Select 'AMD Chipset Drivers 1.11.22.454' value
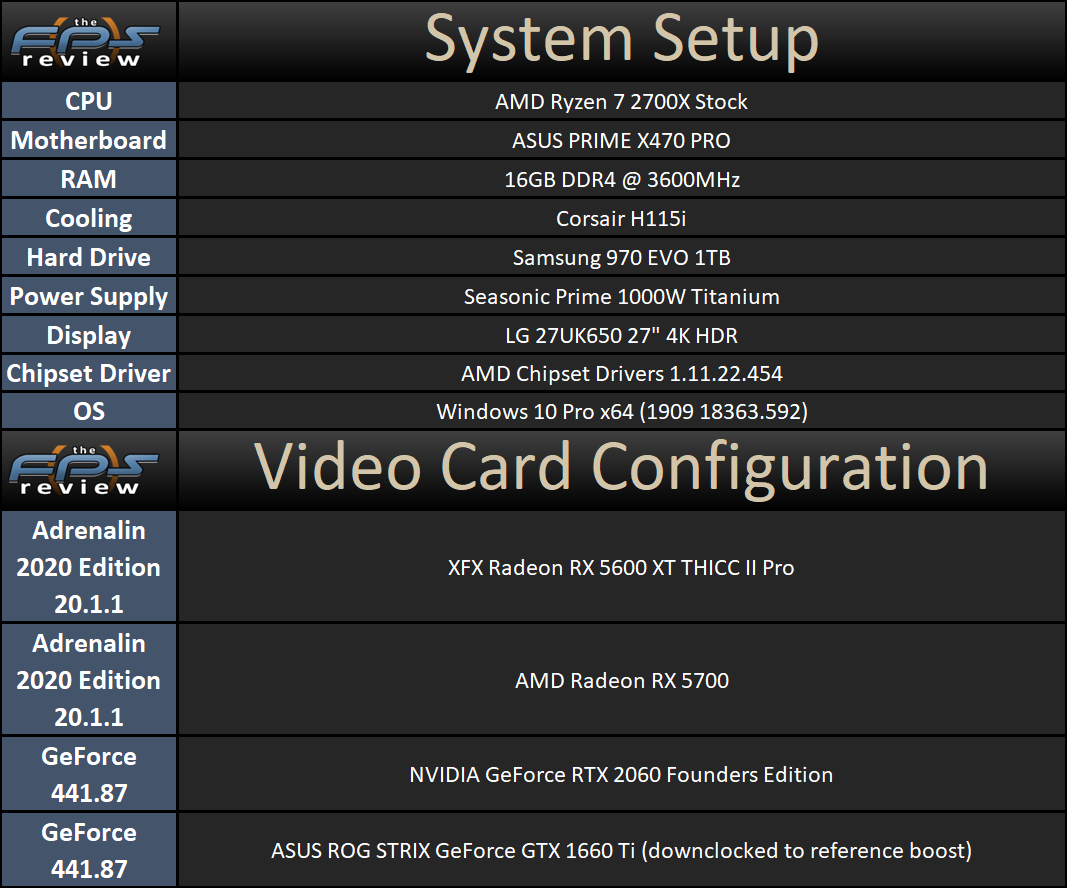The image size is (1067, 888). [621, 374]
